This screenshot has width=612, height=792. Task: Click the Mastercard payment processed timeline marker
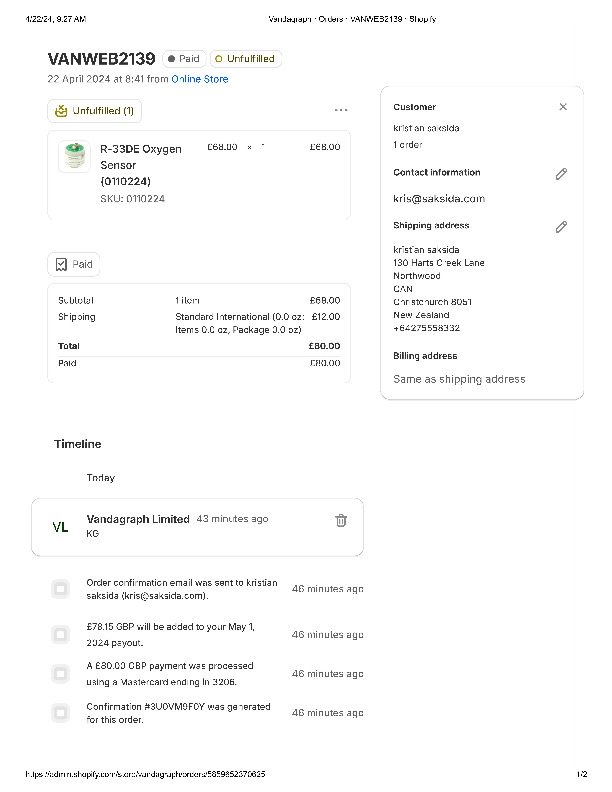pos(61,674)
